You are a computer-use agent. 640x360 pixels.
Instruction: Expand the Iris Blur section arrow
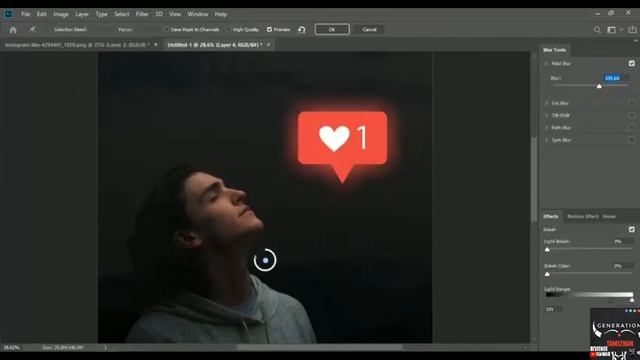(x=546, y=103)
